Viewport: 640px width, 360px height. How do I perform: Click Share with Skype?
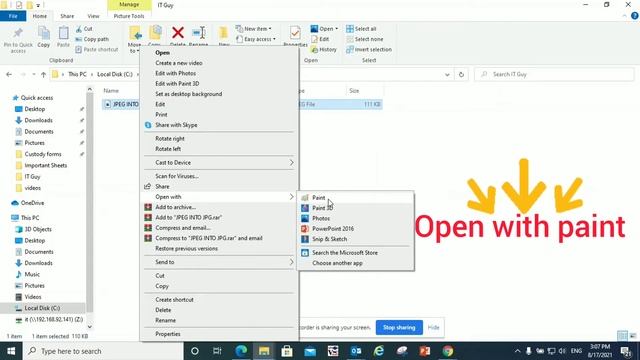pyautogui.click(x=219, y=125)
